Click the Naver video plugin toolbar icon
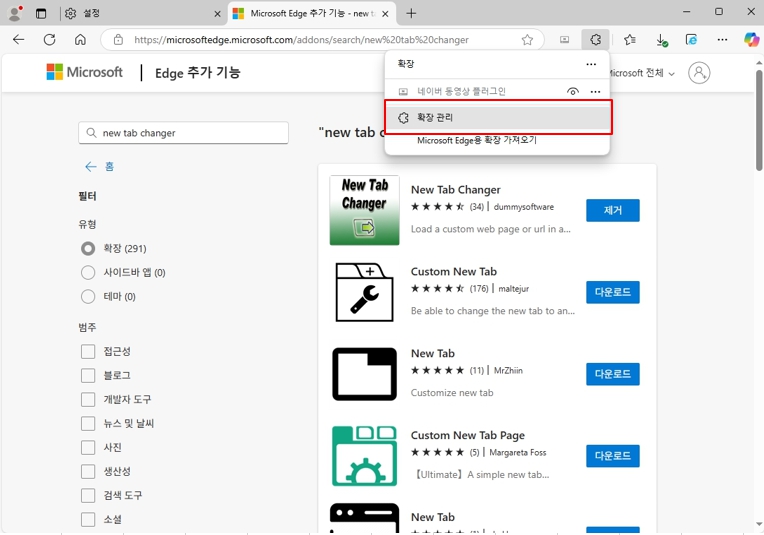 (564, 39)
